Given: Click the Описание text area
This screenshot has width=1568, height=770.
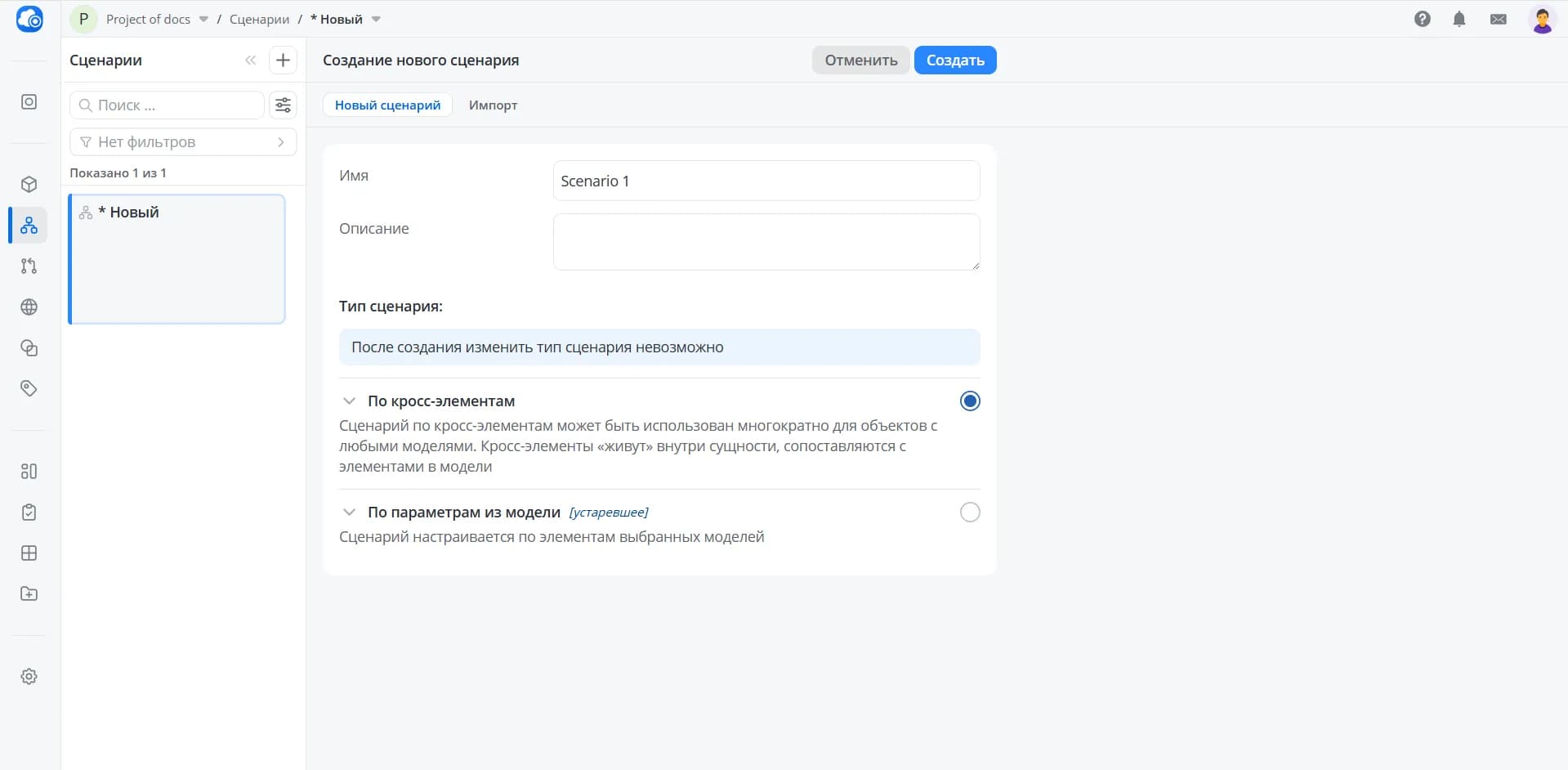Looking at the screenshot, I should coord(766,242).
